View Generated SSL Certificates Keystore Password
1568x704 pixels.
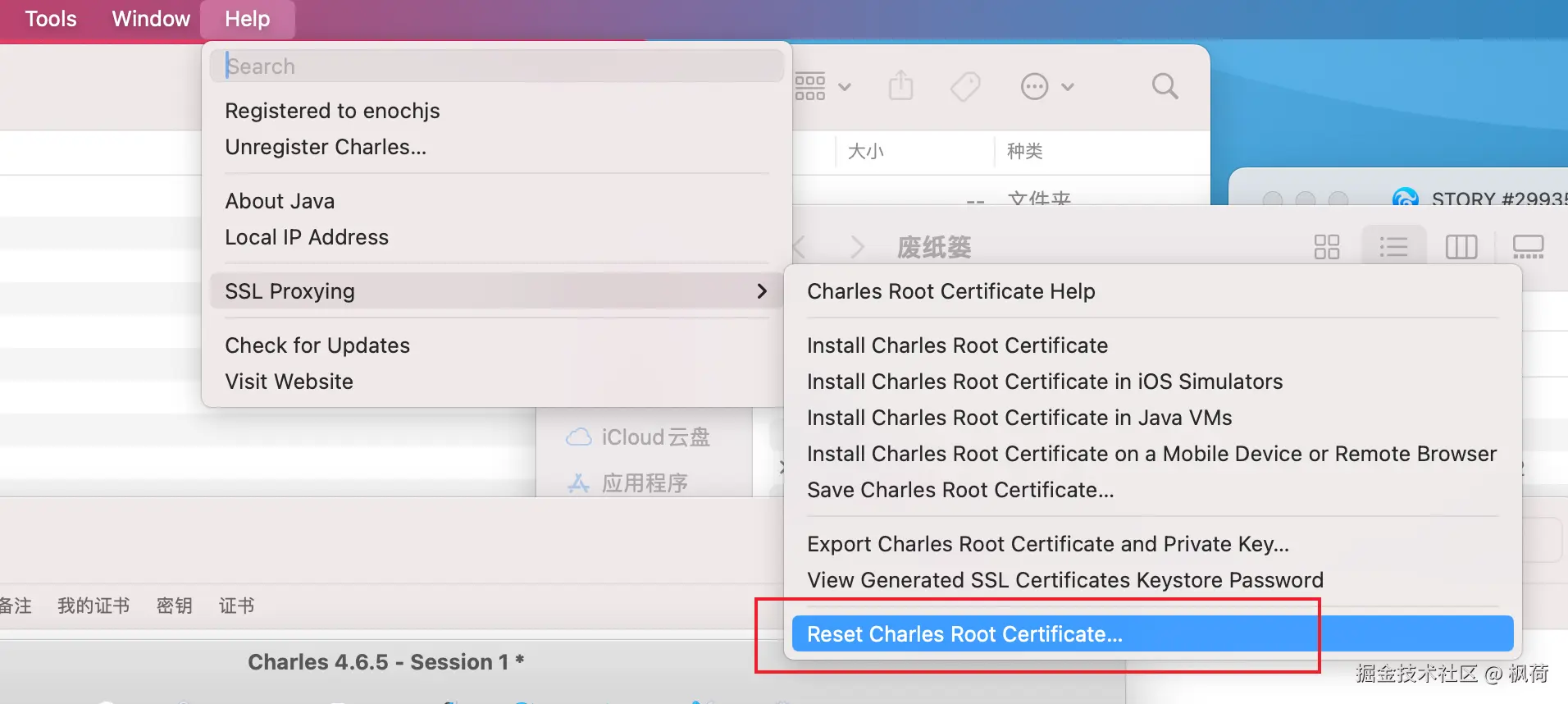(x=1152, y=580)
